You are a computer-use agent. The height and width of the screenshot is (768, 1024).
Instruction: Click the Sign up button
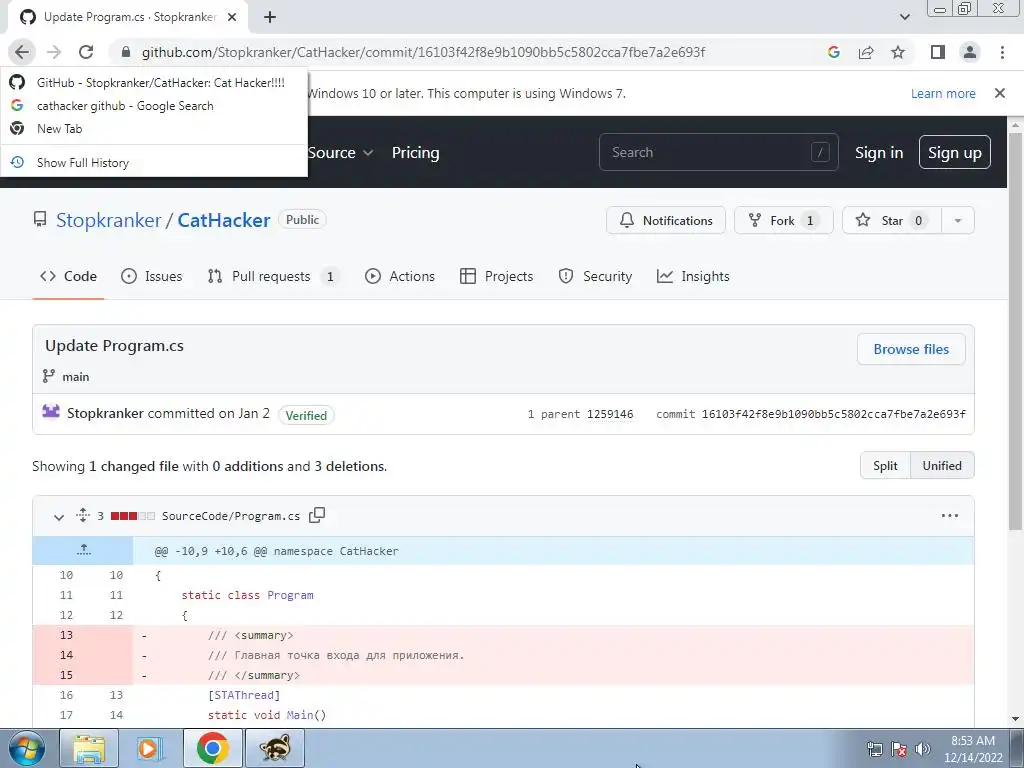(954, 152)
